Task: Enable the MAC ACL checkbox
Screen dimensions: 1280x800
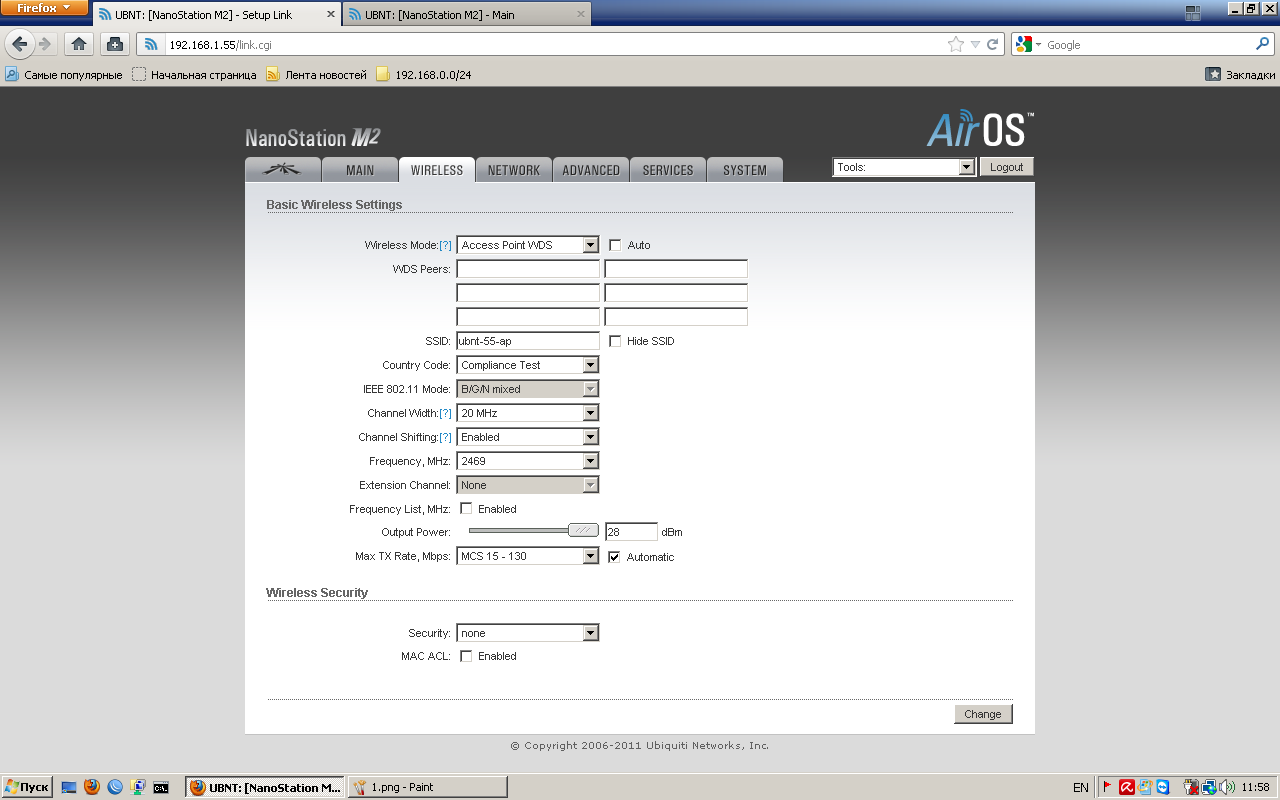Action: [x=466, y=656]
